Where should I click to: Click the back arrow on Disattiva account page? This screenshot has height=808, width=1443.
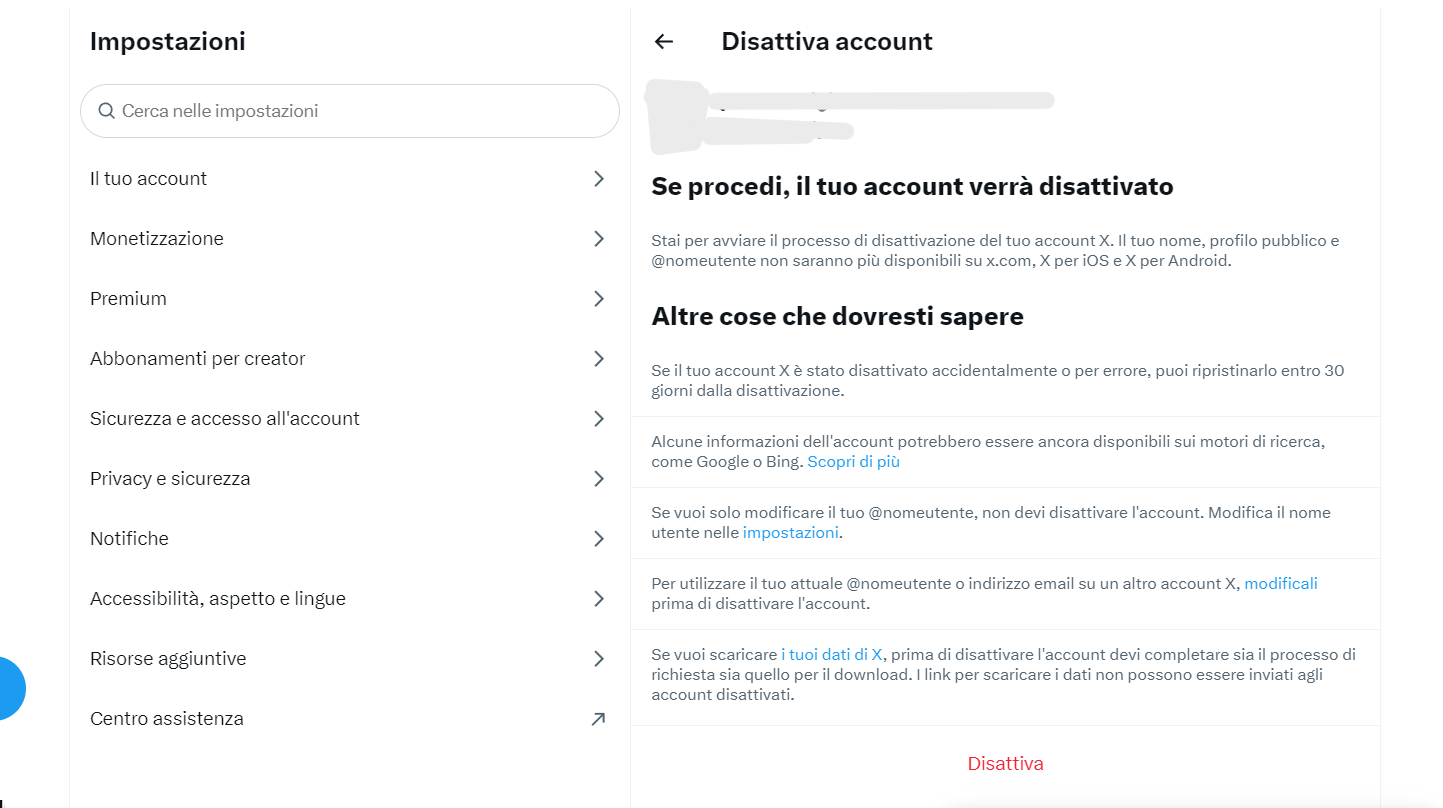664,41
